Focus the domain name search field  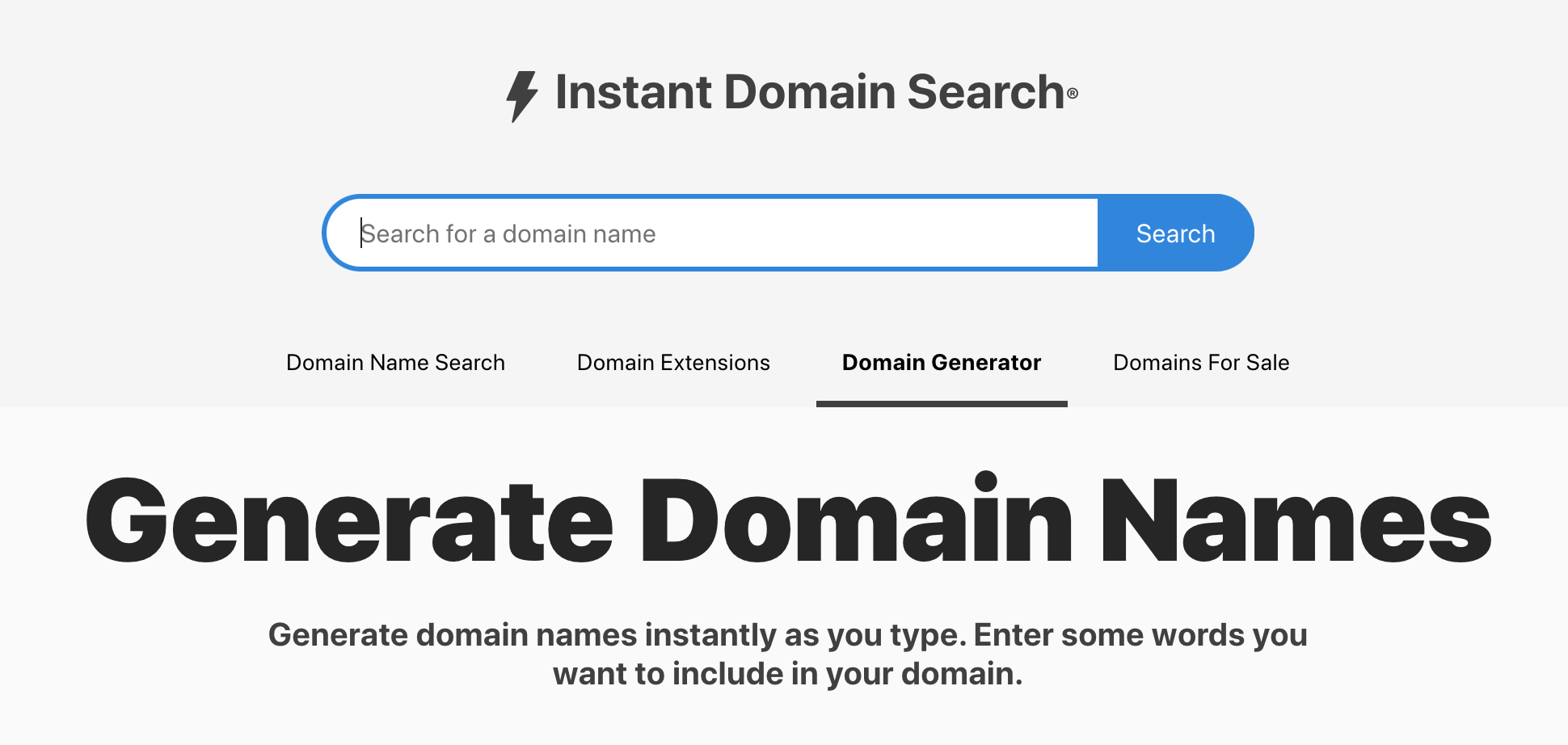pyautogui.click(x=711, y=233)
